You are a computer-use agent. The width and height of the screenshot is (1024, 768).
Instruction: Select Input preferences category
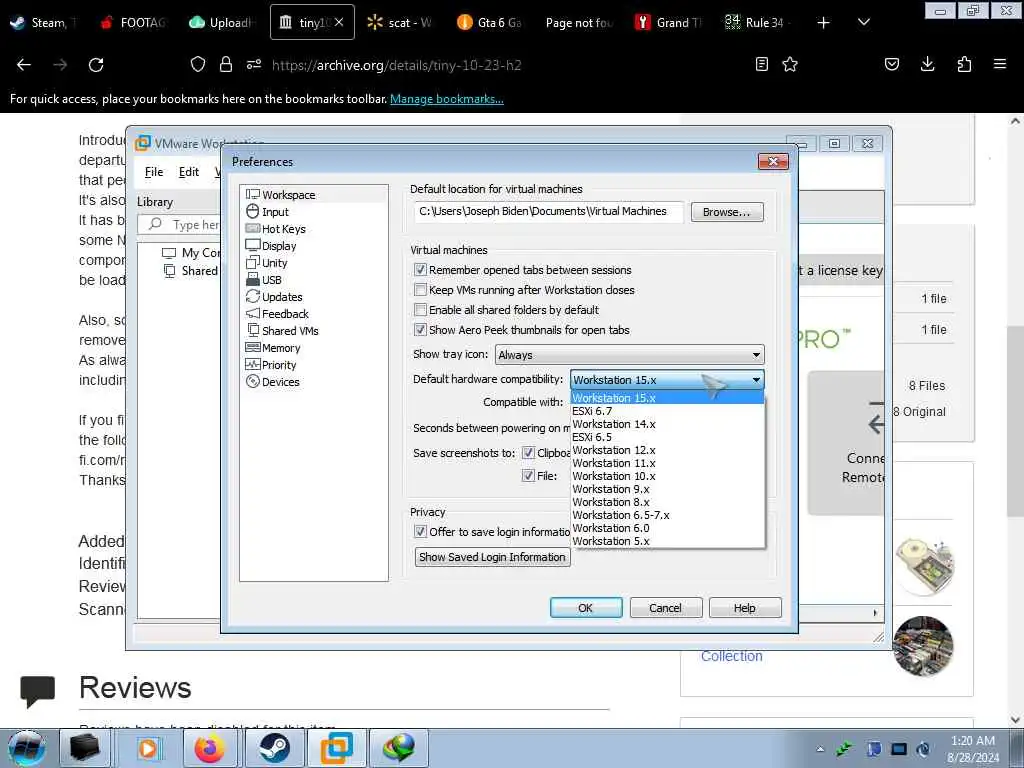267,212
